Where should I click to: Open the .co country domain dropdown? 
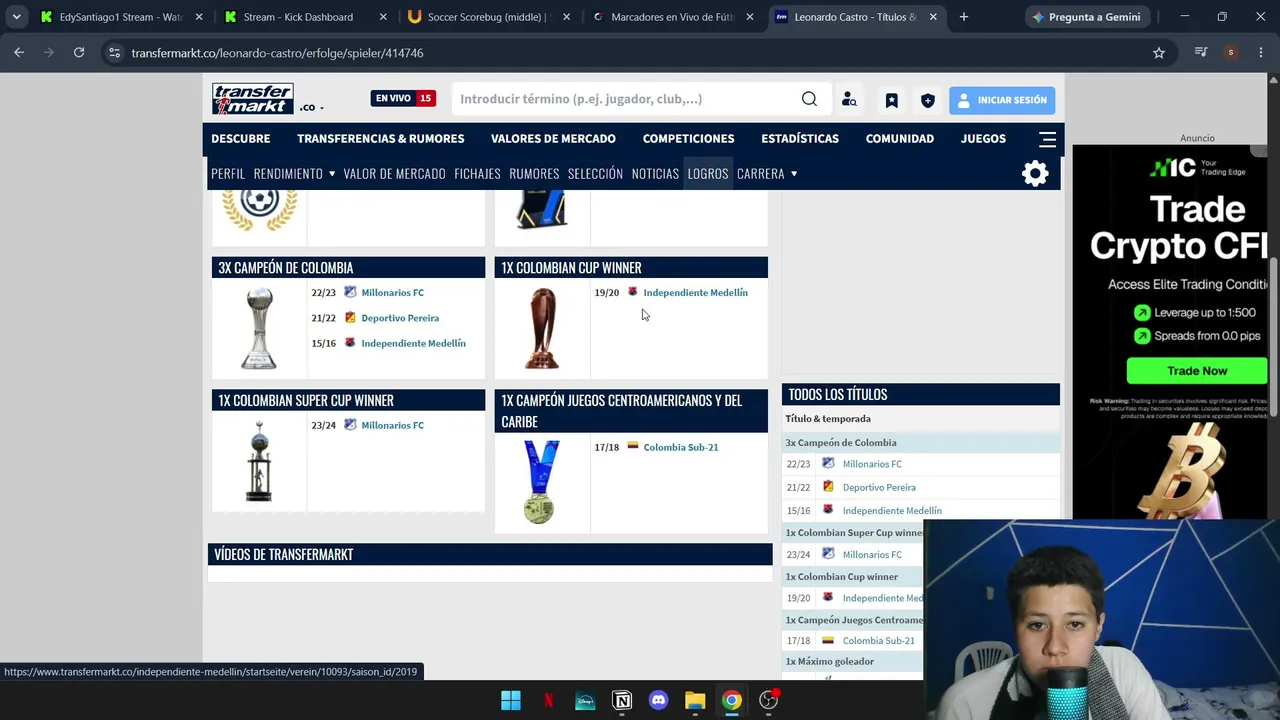pyautogui.click(x=311, y=107)
